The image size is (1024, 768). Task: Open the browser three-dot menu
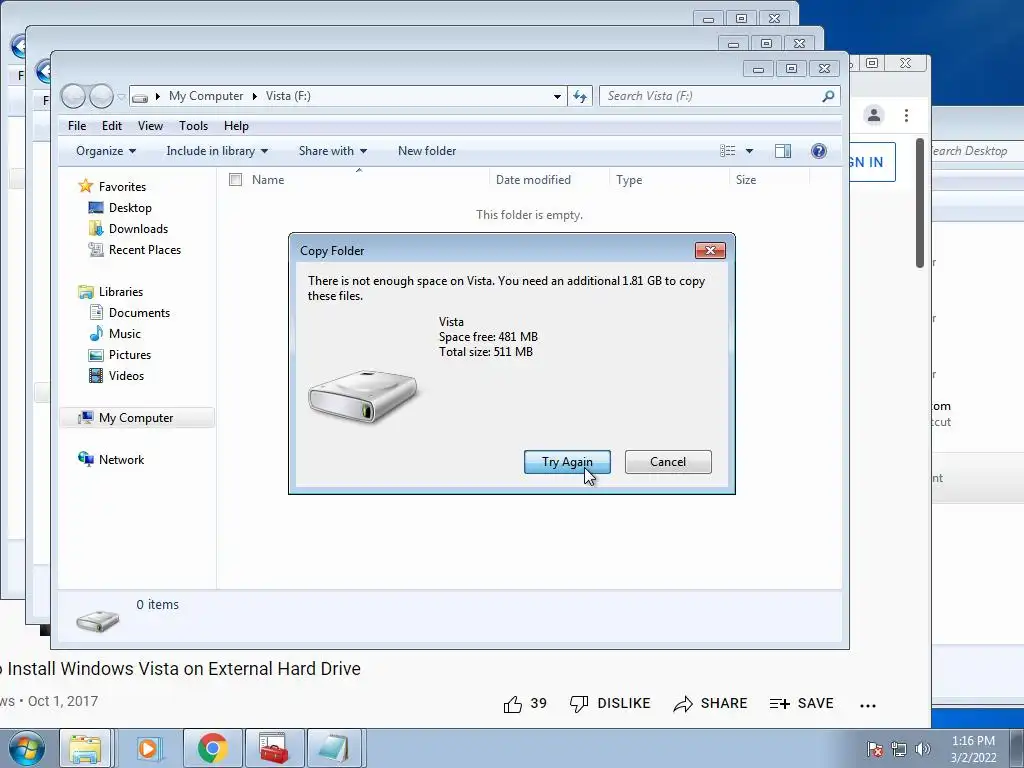pyautogui.click(x=906, y=116)
